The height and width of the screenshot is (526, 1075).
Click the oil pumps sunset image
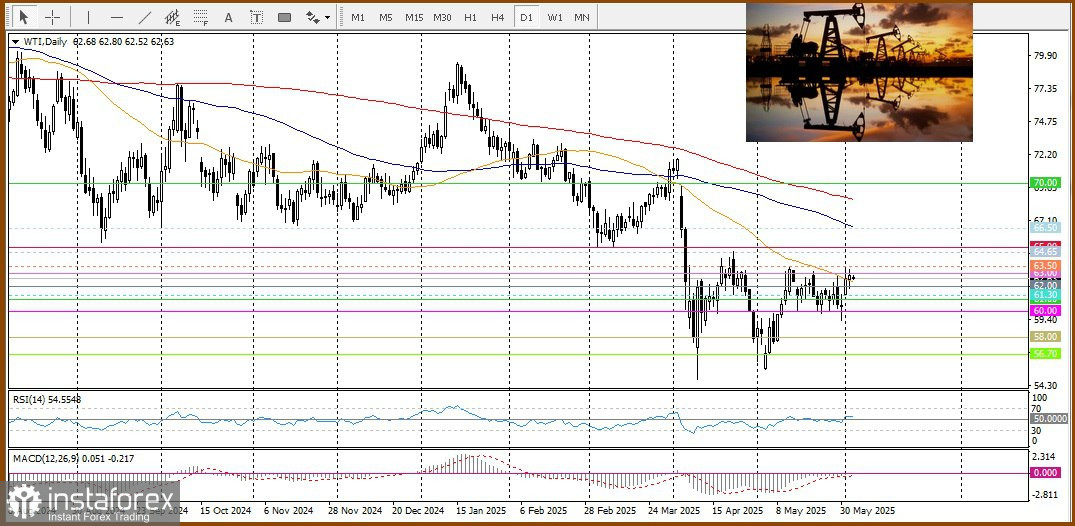(x=859, y=72)
